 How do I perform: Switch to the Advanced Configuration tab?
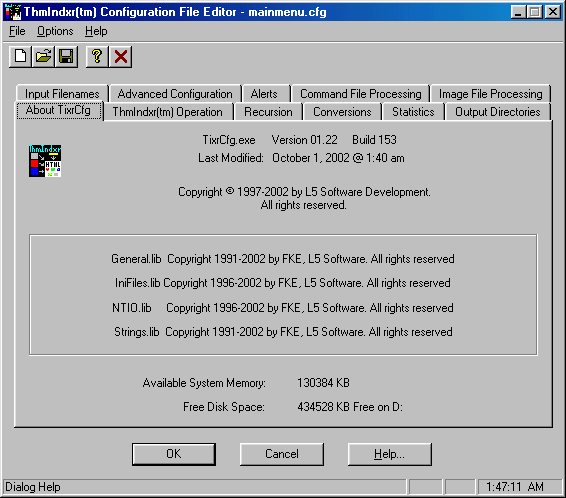tap(175, 94)
